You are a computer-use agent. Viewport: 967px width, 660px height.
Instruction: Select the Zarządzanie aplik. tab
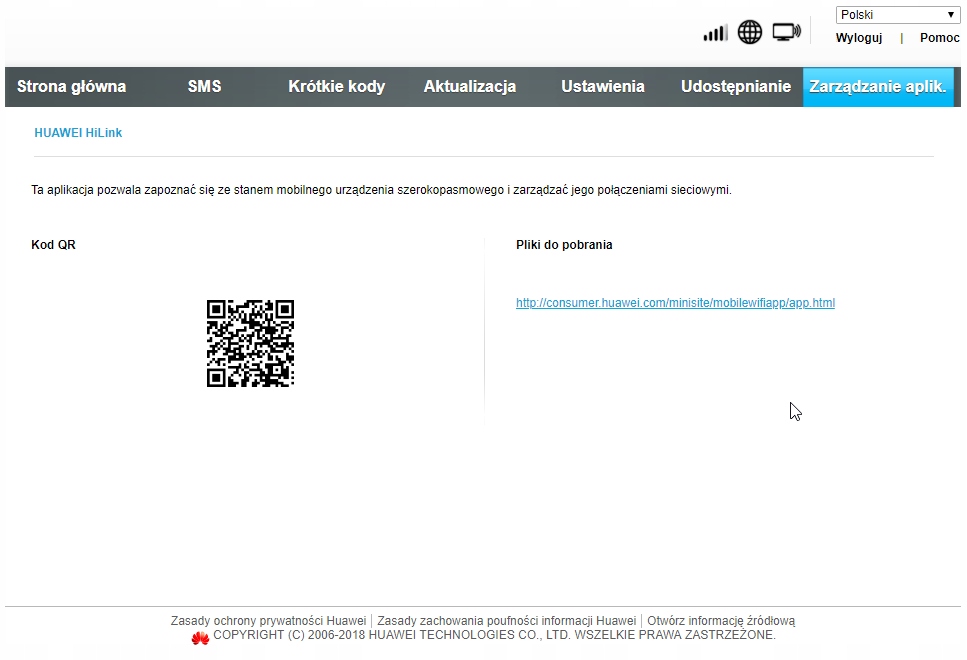(x=878, y=86)
